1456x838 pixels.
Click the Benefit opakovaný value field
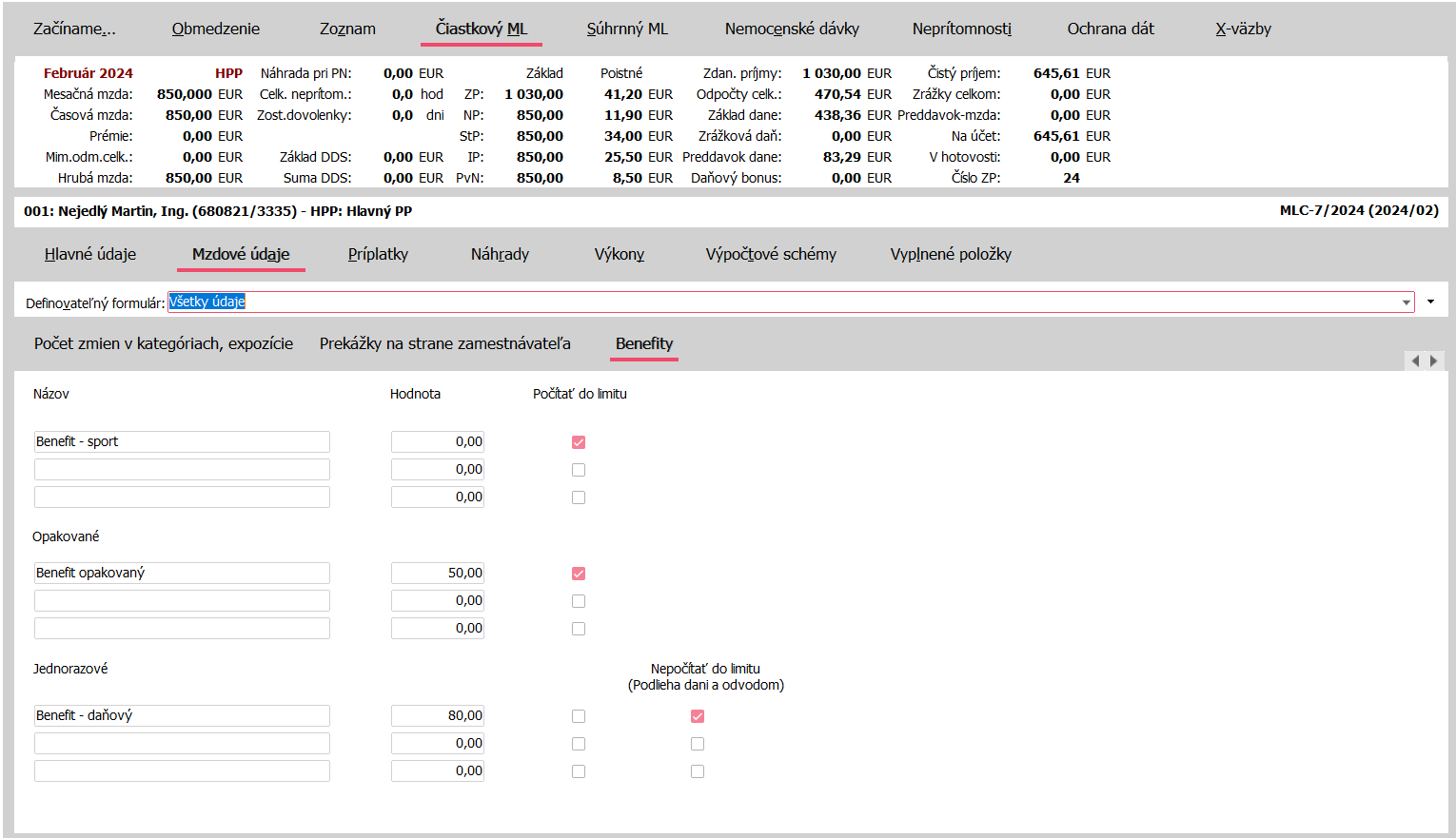(438, 573)
